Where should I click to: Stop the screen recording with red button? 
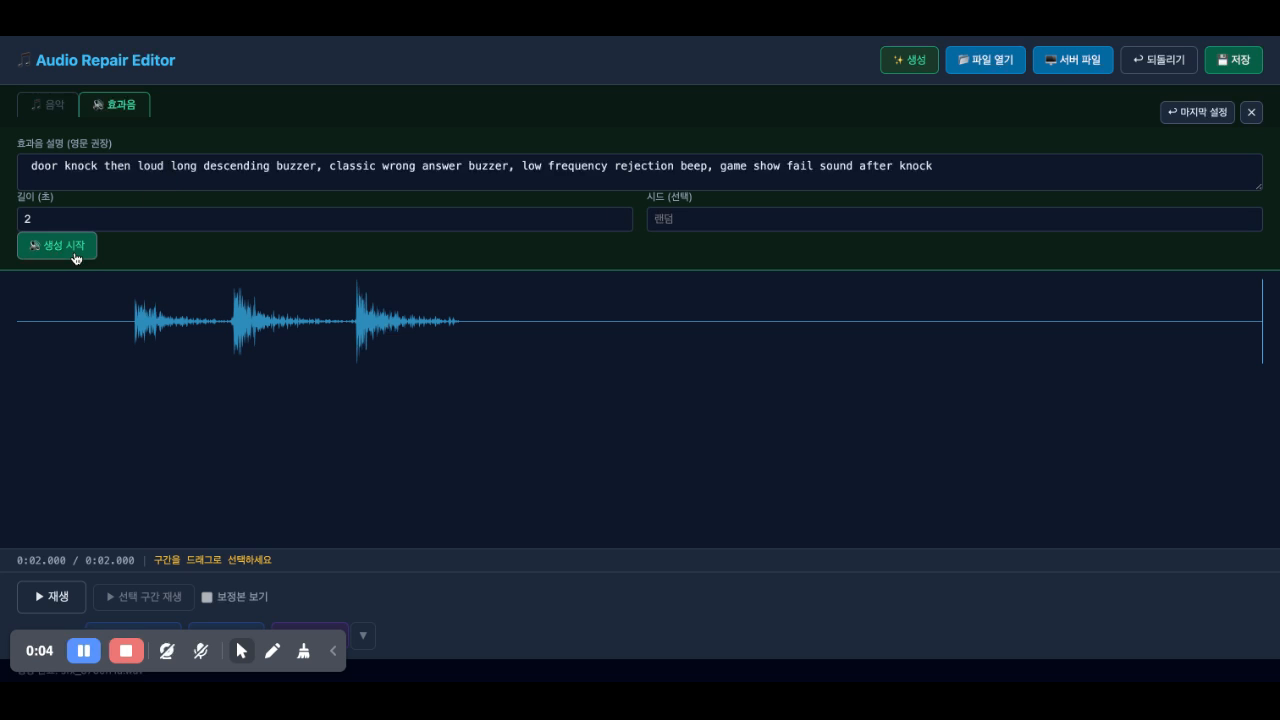[126, 651]
